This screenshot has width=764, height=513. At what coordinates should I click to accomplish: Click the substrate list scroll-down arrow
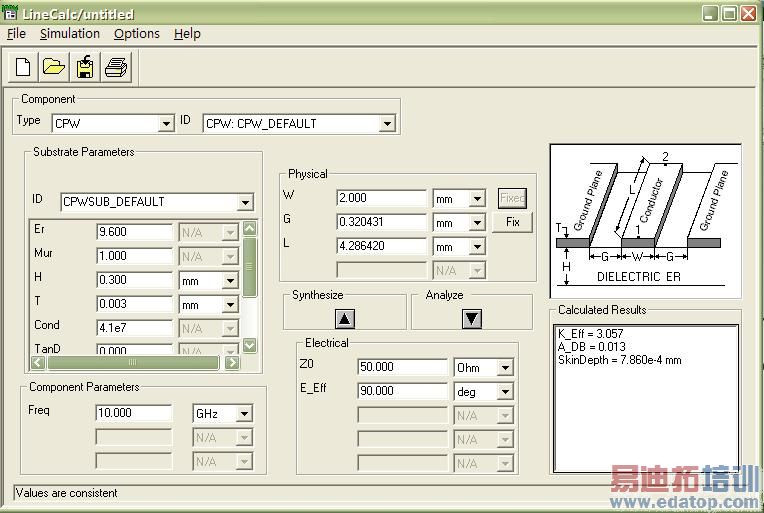tap(250, 345)
